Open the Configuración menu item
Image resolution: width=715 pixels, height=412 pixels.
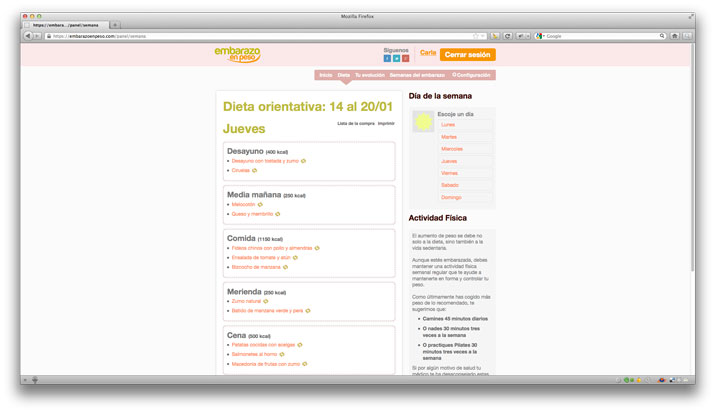click(x=471, y=75)
